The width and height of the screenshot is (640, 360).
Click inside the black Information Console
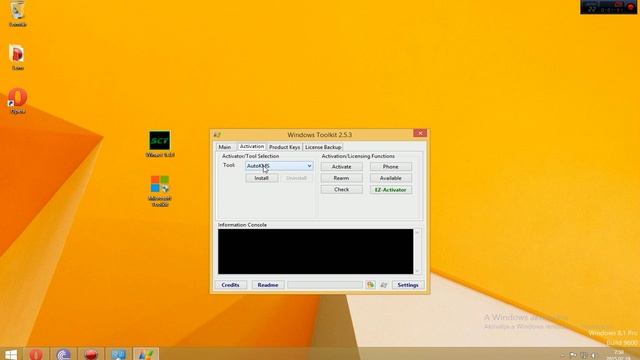[x=316, y=251]
